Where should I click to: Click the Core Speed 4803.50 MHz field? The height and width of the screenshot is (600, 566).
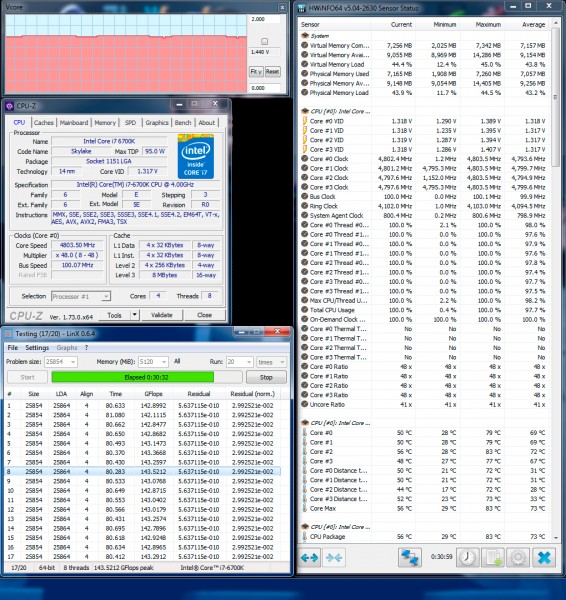pyautogui.click(x=77, y=245)
